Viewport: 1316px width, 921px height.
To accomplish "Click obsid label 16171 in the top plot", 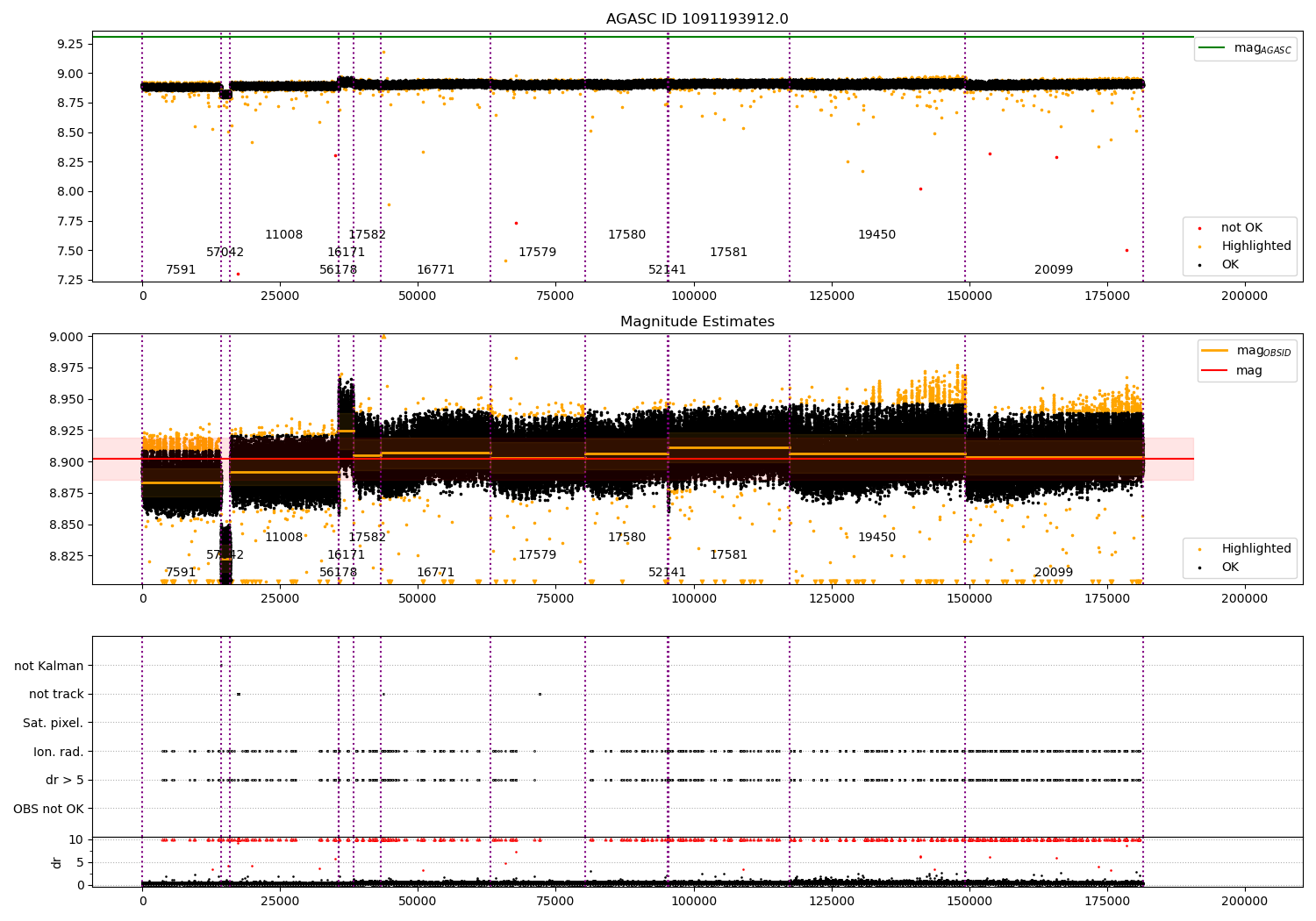I will (x=347, y=252).
